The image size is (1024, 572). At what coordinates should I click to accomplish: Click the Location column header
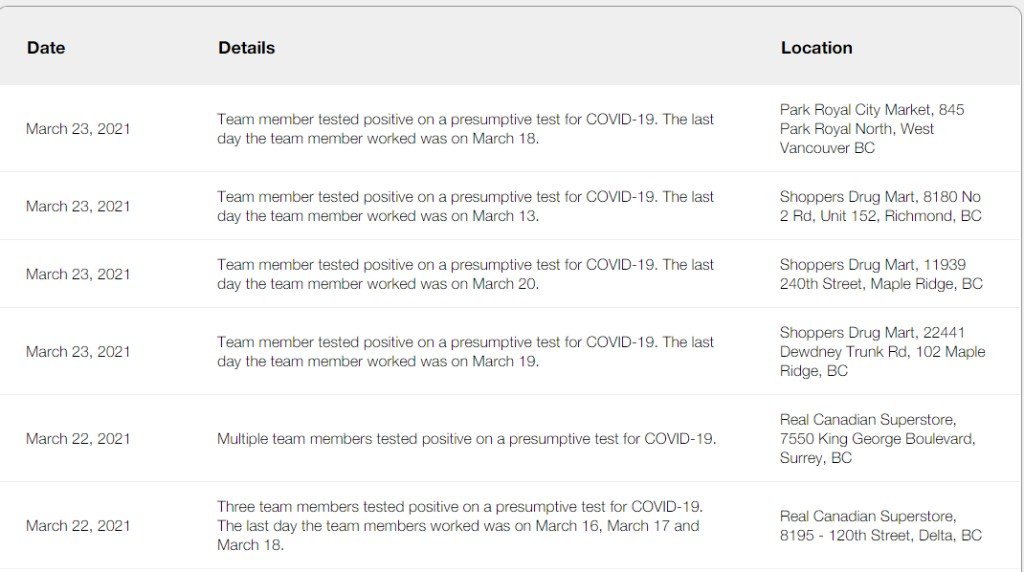[816, 48]
